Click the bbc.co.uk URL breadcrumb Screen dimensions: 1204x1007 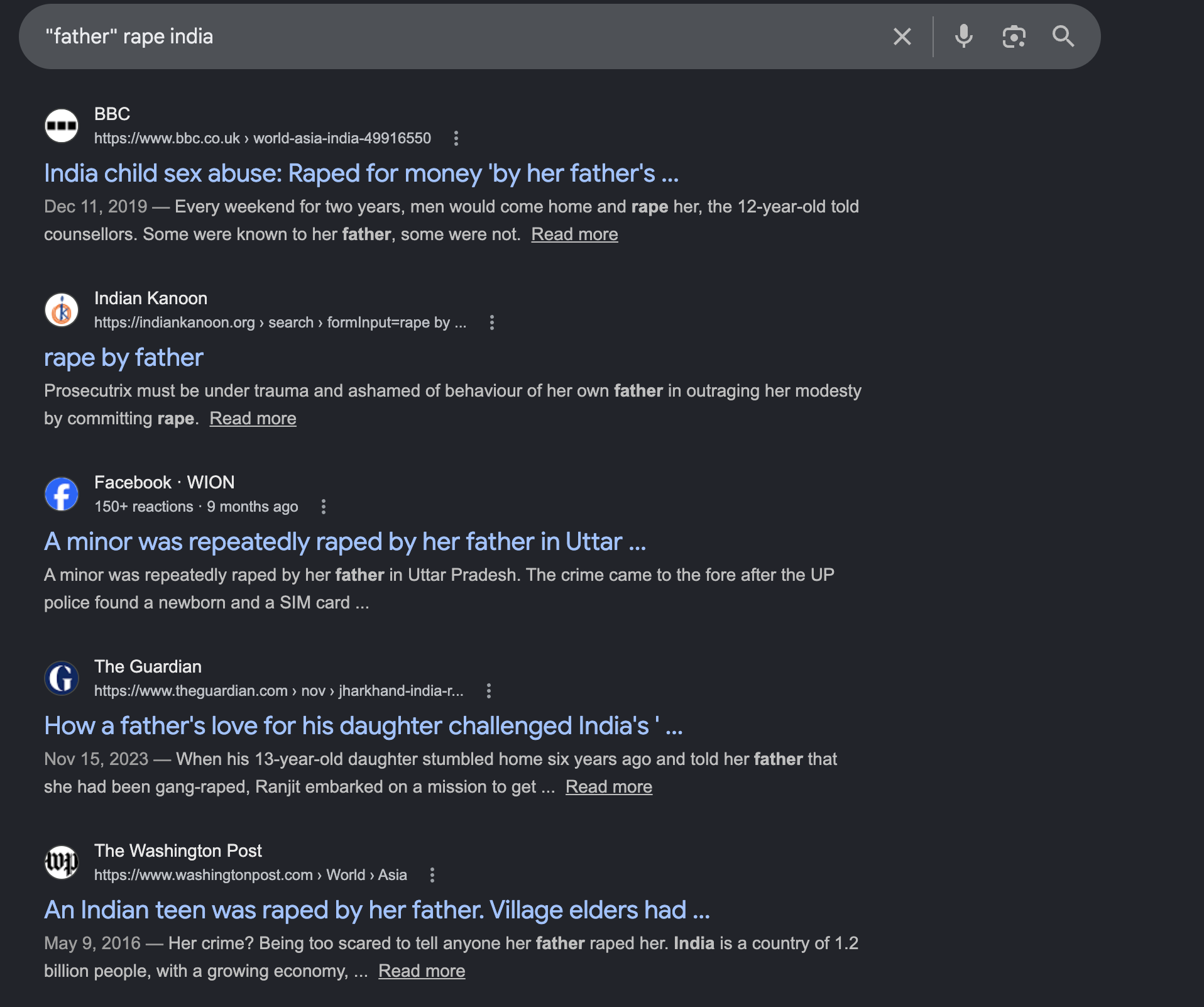[x=263, y=138]
